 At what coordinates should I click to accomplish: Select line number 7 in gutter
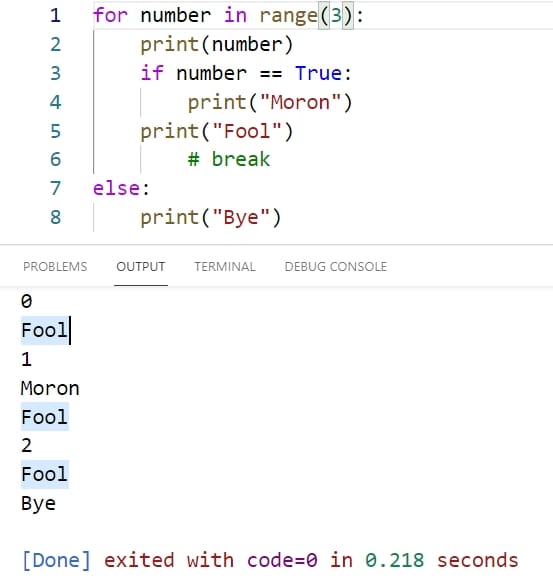tap(55, 188)
